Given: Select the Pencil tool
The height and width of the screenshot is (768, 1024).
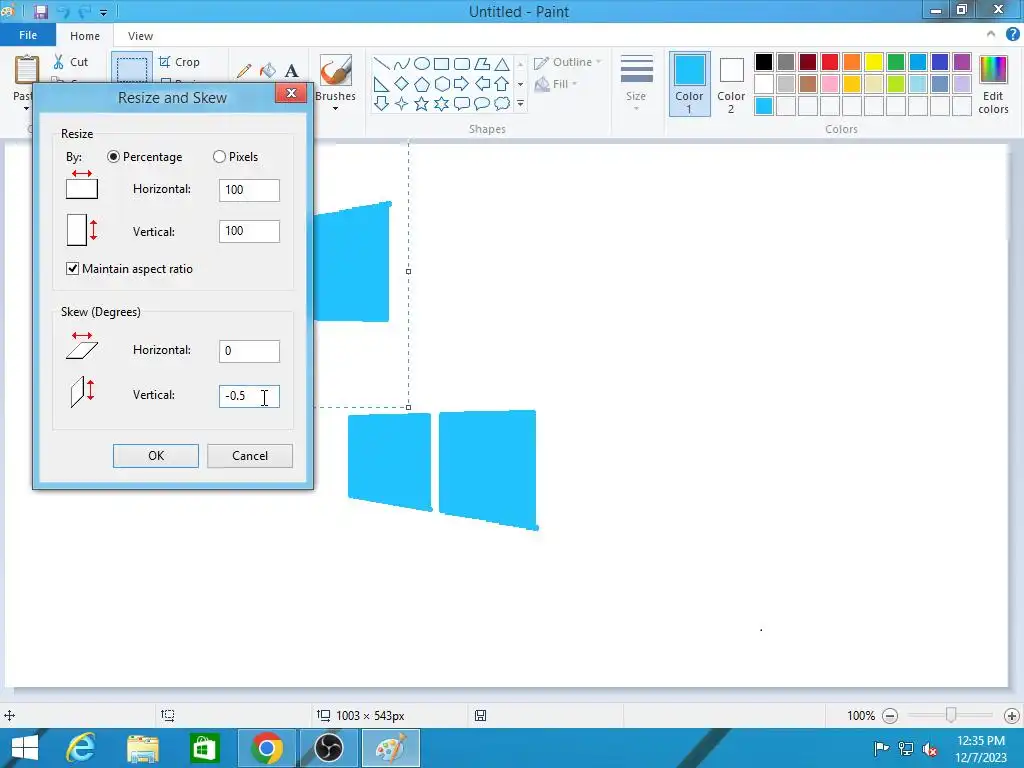Looking at the screenshot, I should tap(244, 71).
